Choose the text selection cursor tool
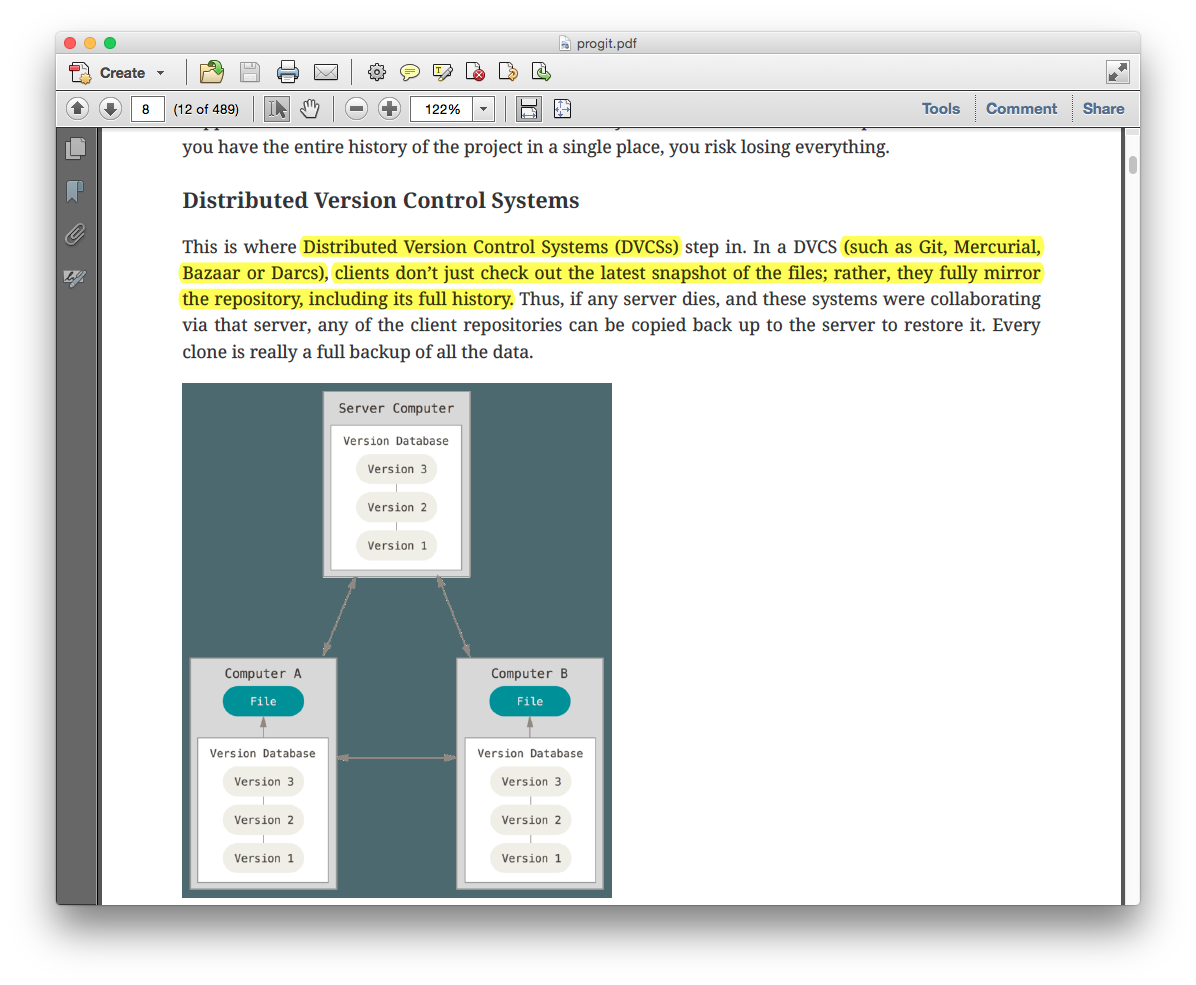1196x985 pixels. click(276, 109)
